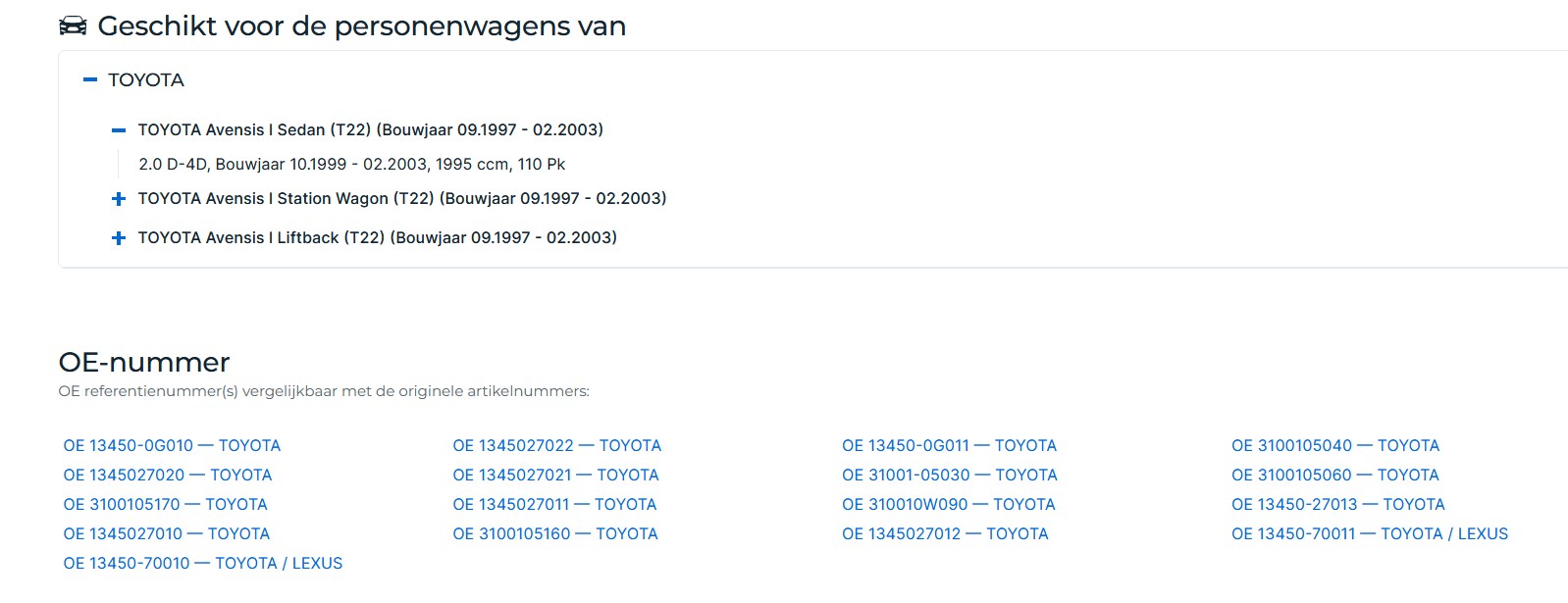The width and height of the screenshot is (1568, 603).
Task: Select the 2.0 D-4D engine variant row
Action: pyautogui.click(x=351, y=165)
